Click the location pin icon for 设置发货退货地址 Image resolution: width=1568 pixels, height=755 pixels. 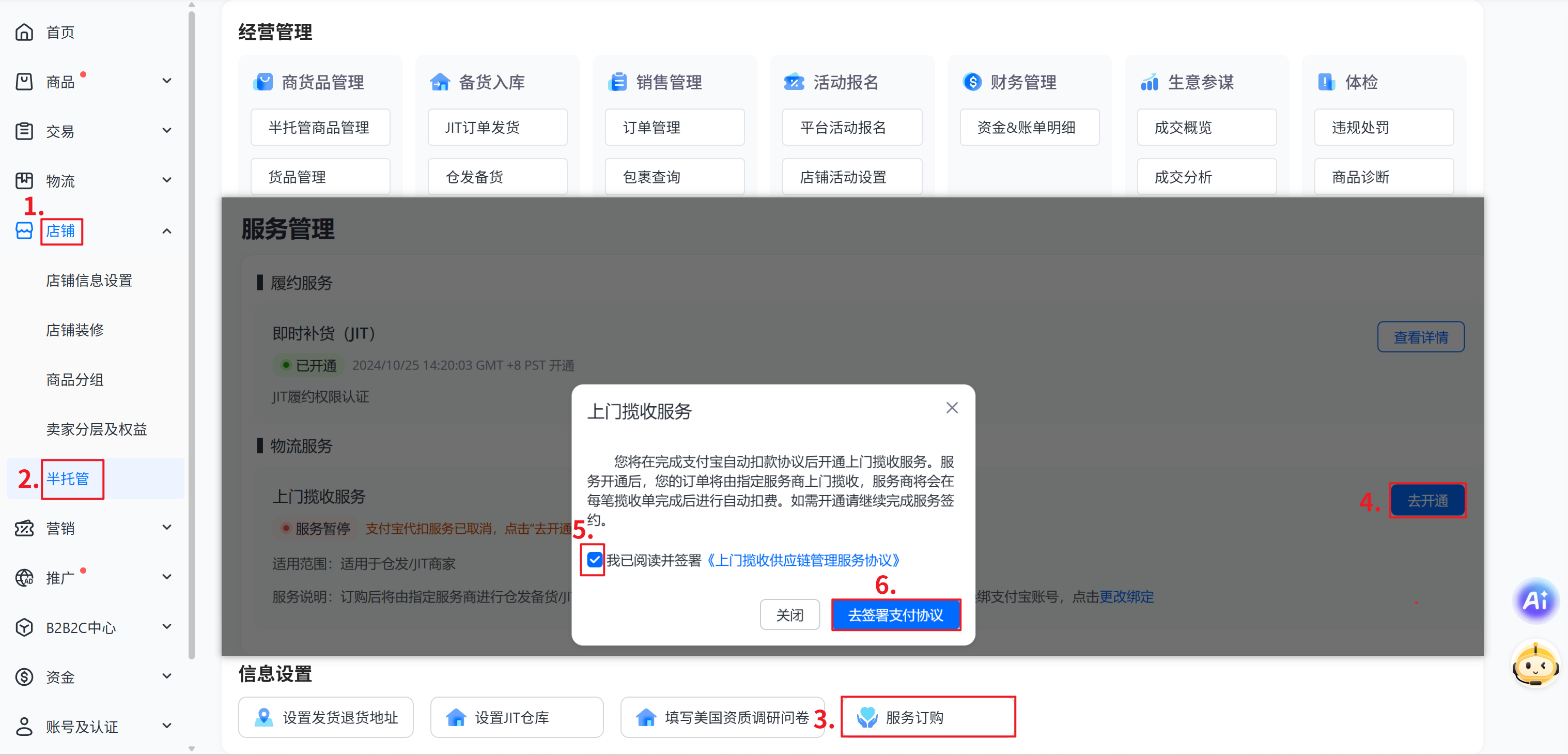263,717
